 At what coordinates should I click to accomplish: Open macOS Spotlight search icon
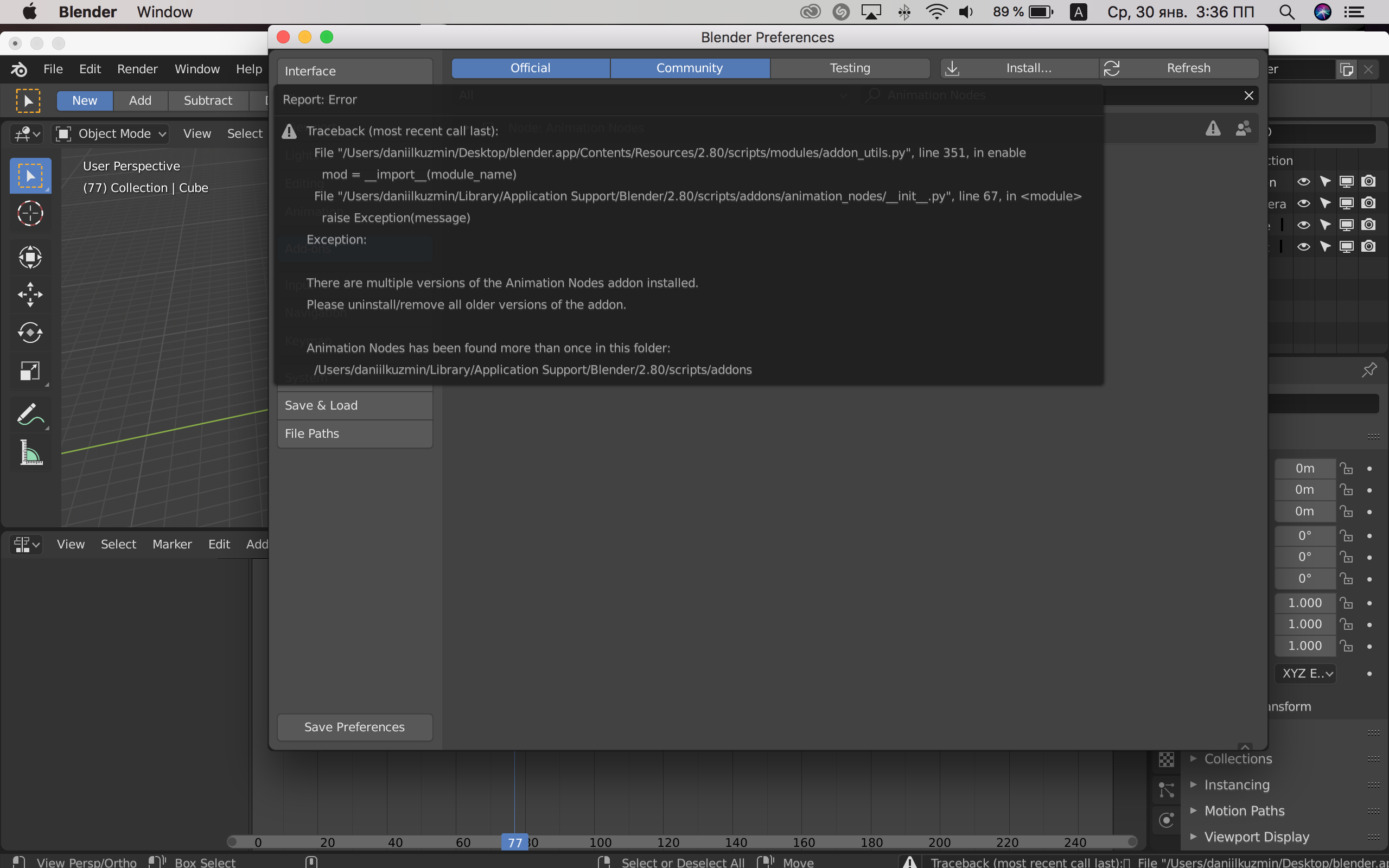pos(1287,12)
